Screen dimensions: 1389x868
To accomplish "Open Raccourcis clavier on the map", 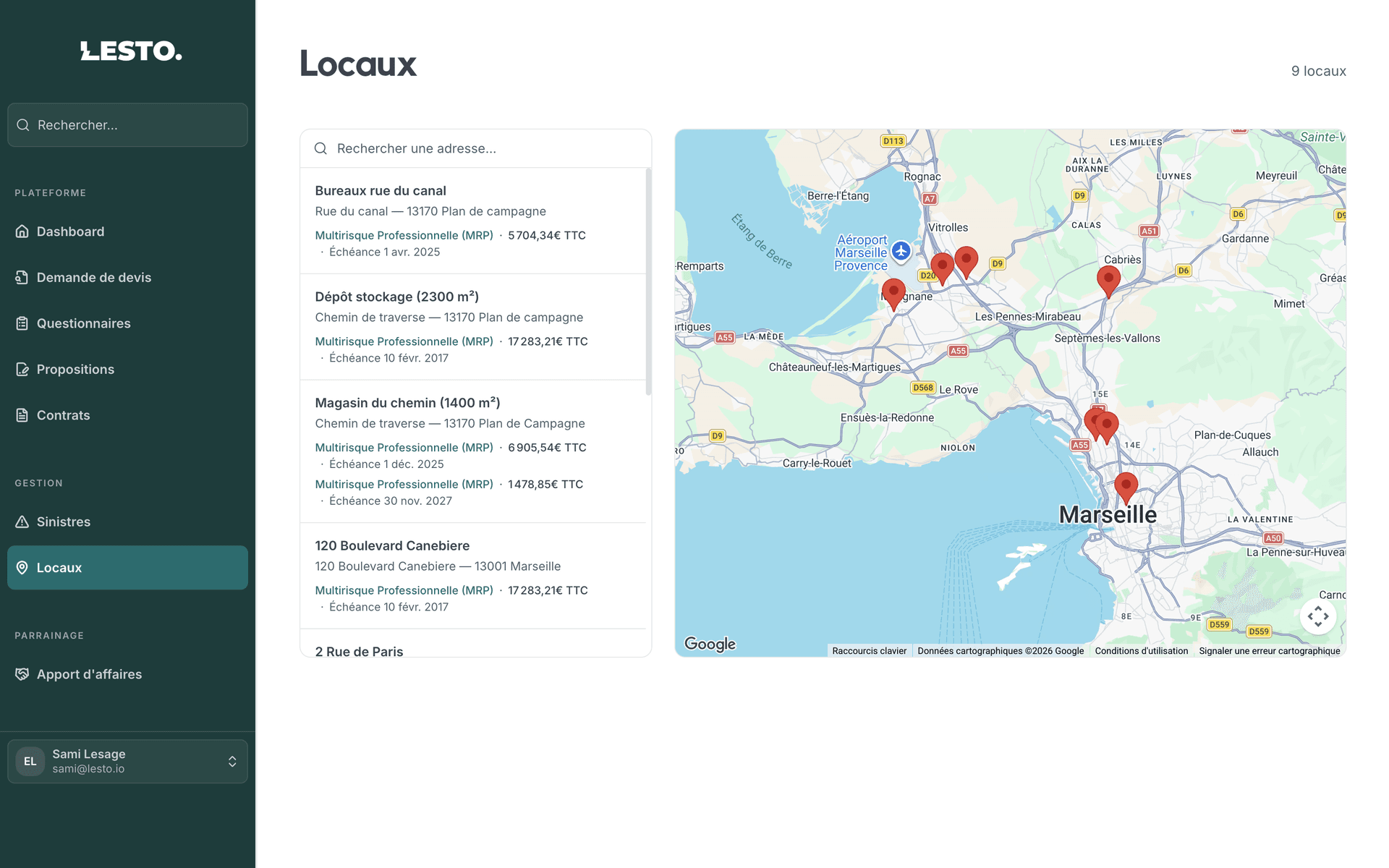I will [x=869, y=651].
